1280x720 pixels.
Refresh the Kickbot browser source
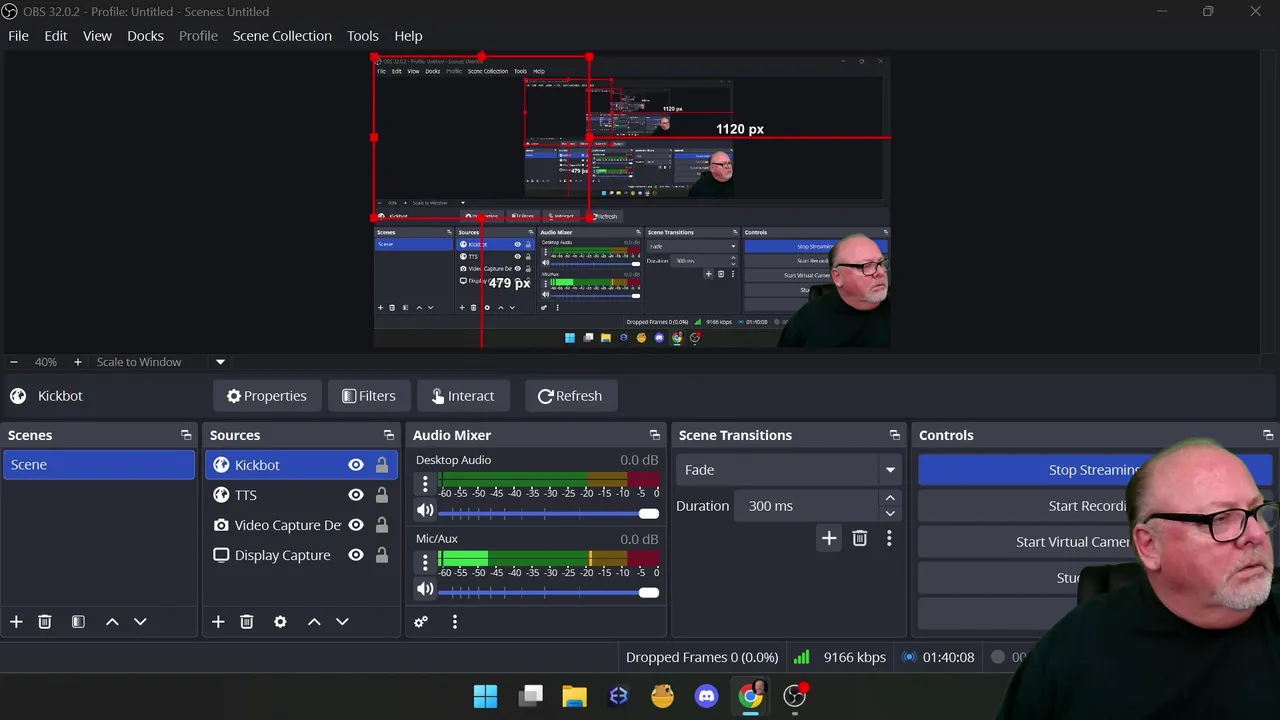click(570, 396)
